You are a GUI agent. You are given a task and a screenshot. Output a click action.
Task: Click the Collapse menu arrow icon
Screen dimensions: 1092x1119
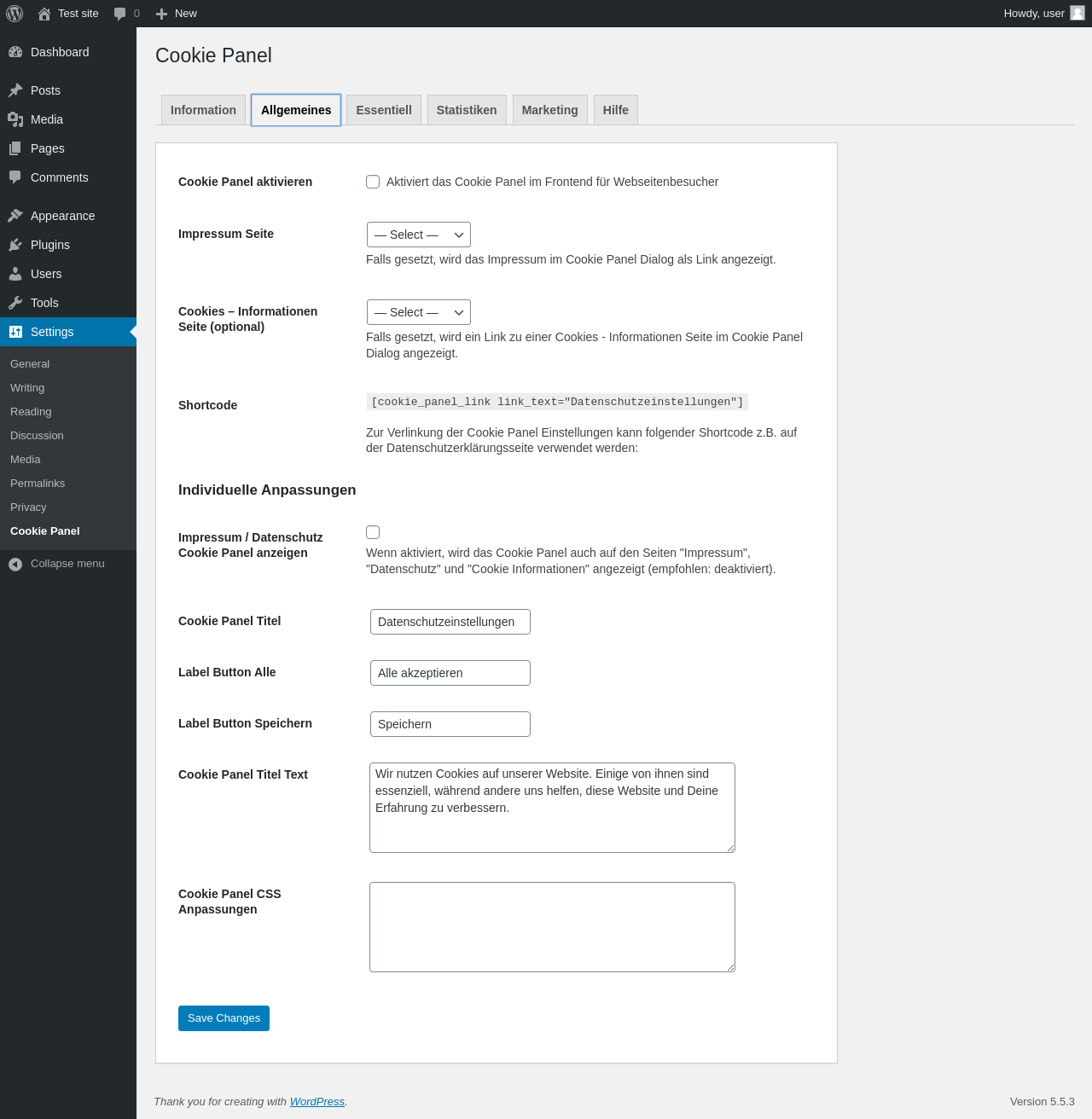coord(15,564)
